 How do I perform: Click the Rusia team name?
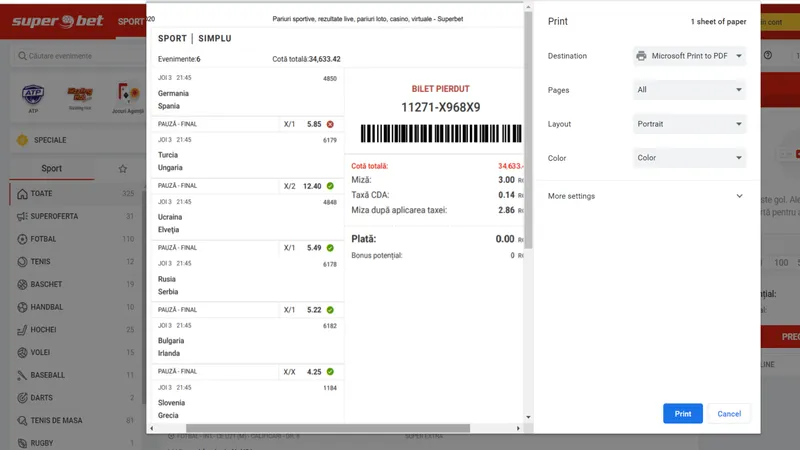167,279
